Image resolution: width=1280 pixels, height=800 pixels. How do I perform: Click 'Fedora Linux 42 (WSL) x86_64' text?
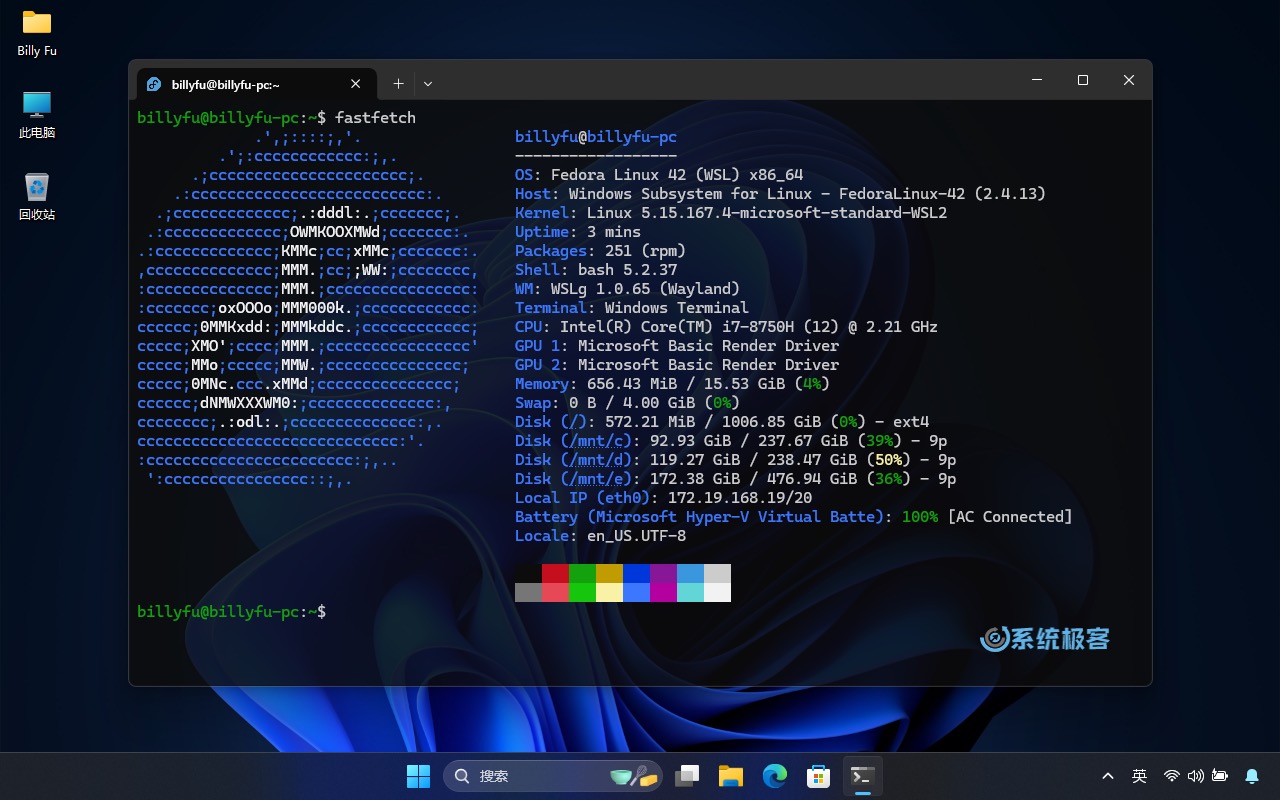677,174
